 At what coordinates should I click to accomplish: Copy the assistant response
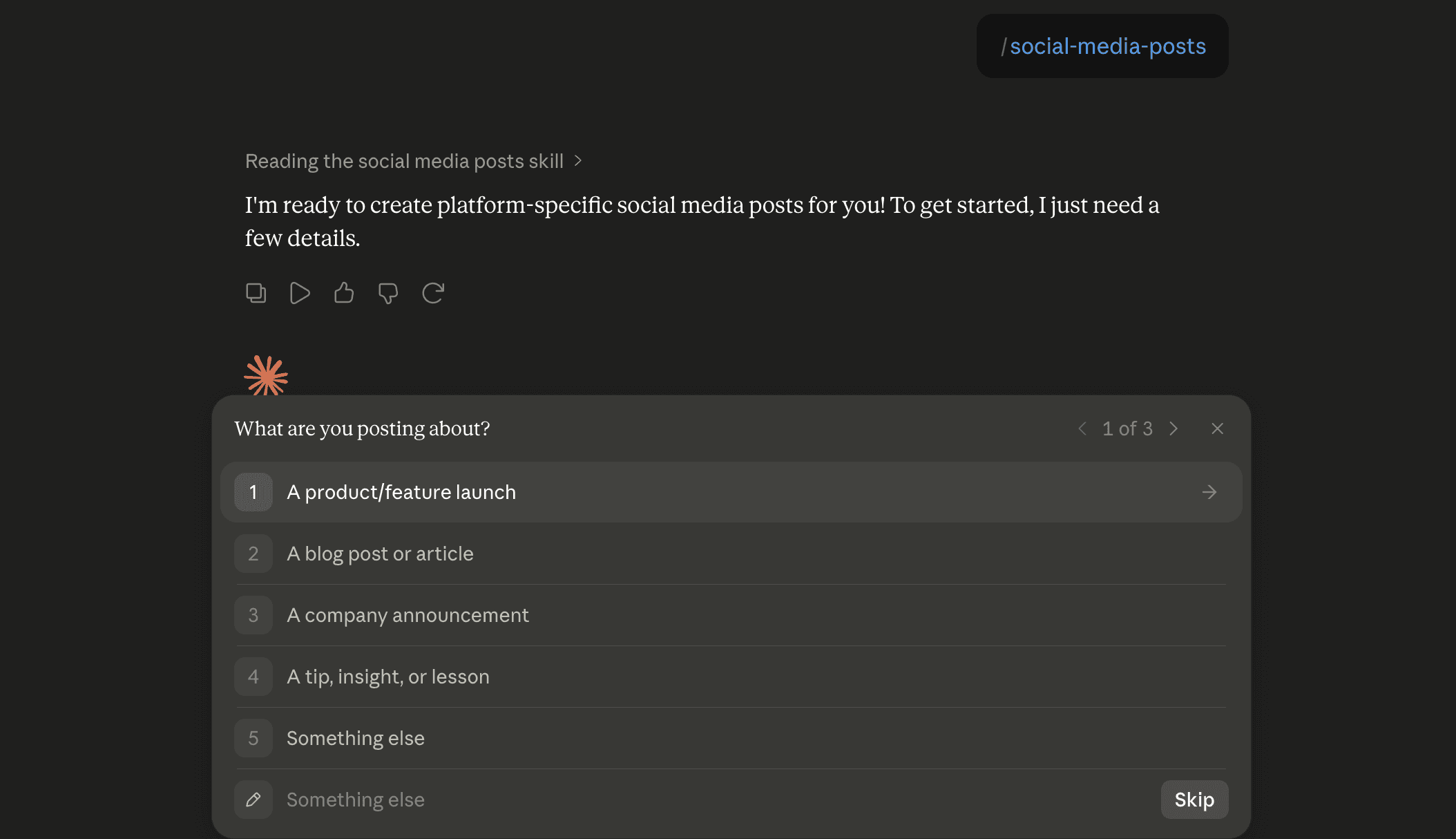[256, 293]
